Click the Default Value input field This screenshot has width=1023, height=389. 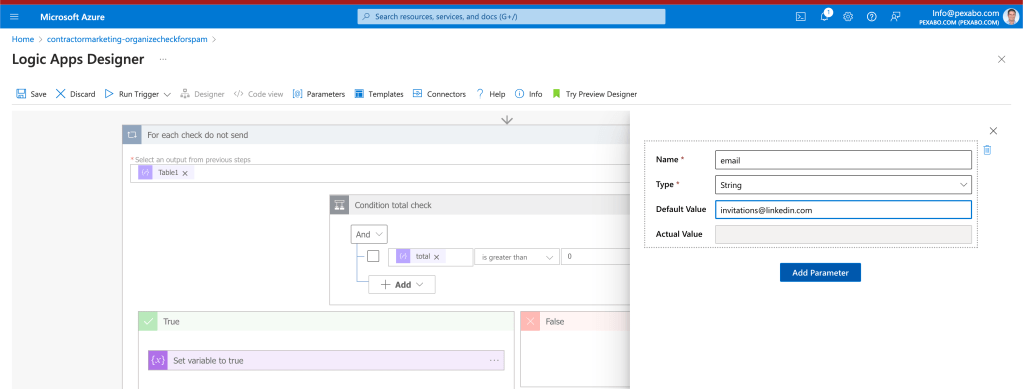(843, 210)
